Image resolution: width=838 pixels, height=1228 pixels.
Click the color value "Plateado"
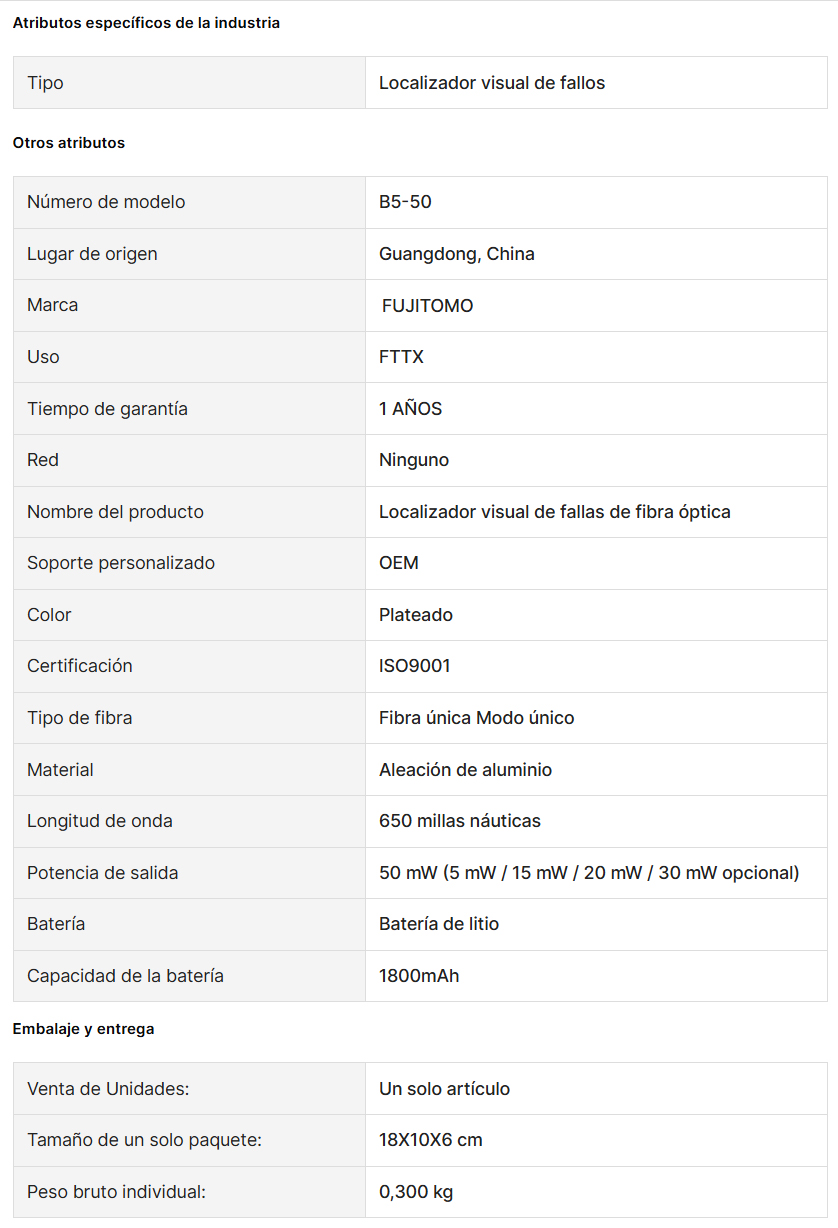point(416,615)
